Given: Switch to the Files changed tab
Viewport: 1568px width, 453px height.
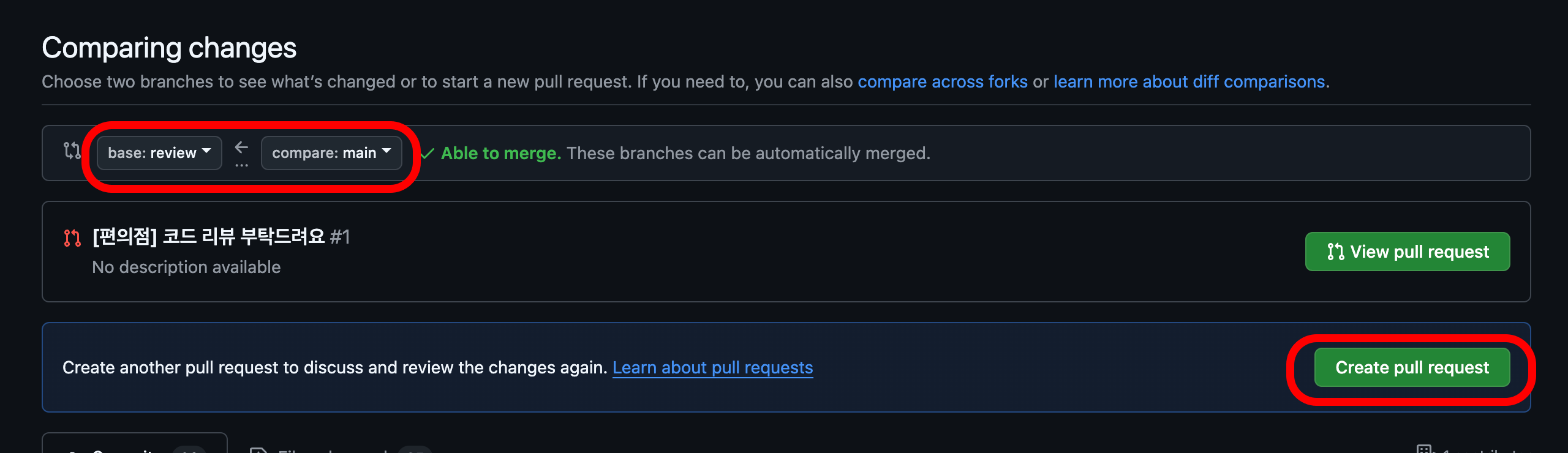Looking at the screenshot, I should 340,446.
